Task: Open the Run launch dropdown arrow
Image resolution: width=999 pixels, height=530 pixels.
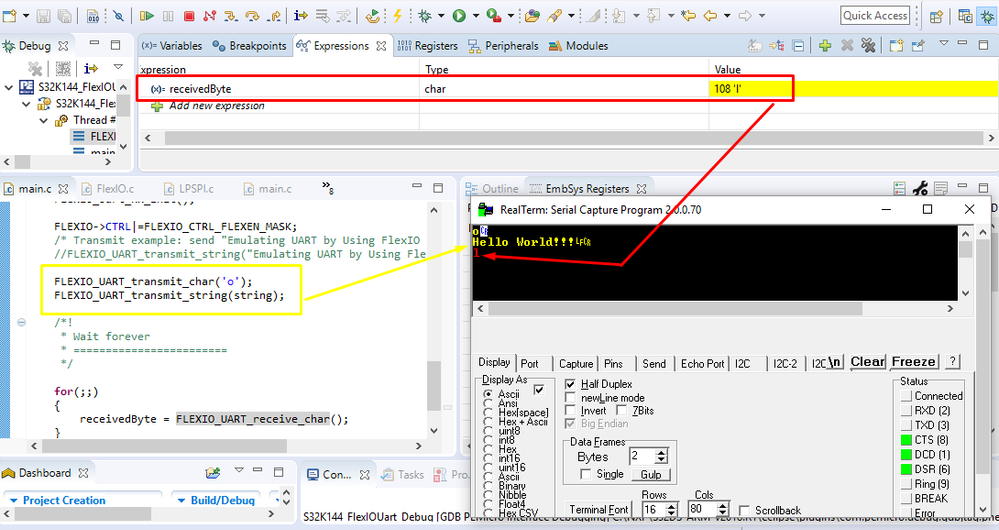Action: coord(475,16)
